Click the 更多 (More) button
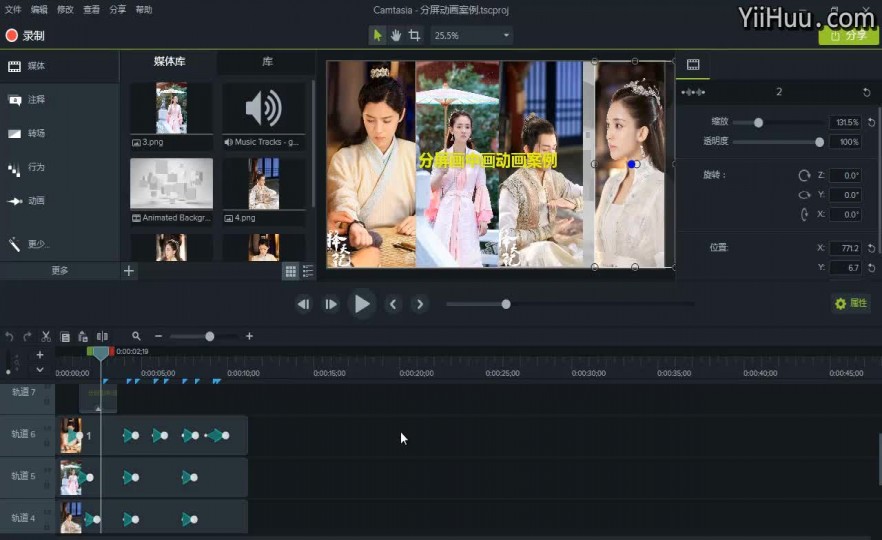 (60, 271)
